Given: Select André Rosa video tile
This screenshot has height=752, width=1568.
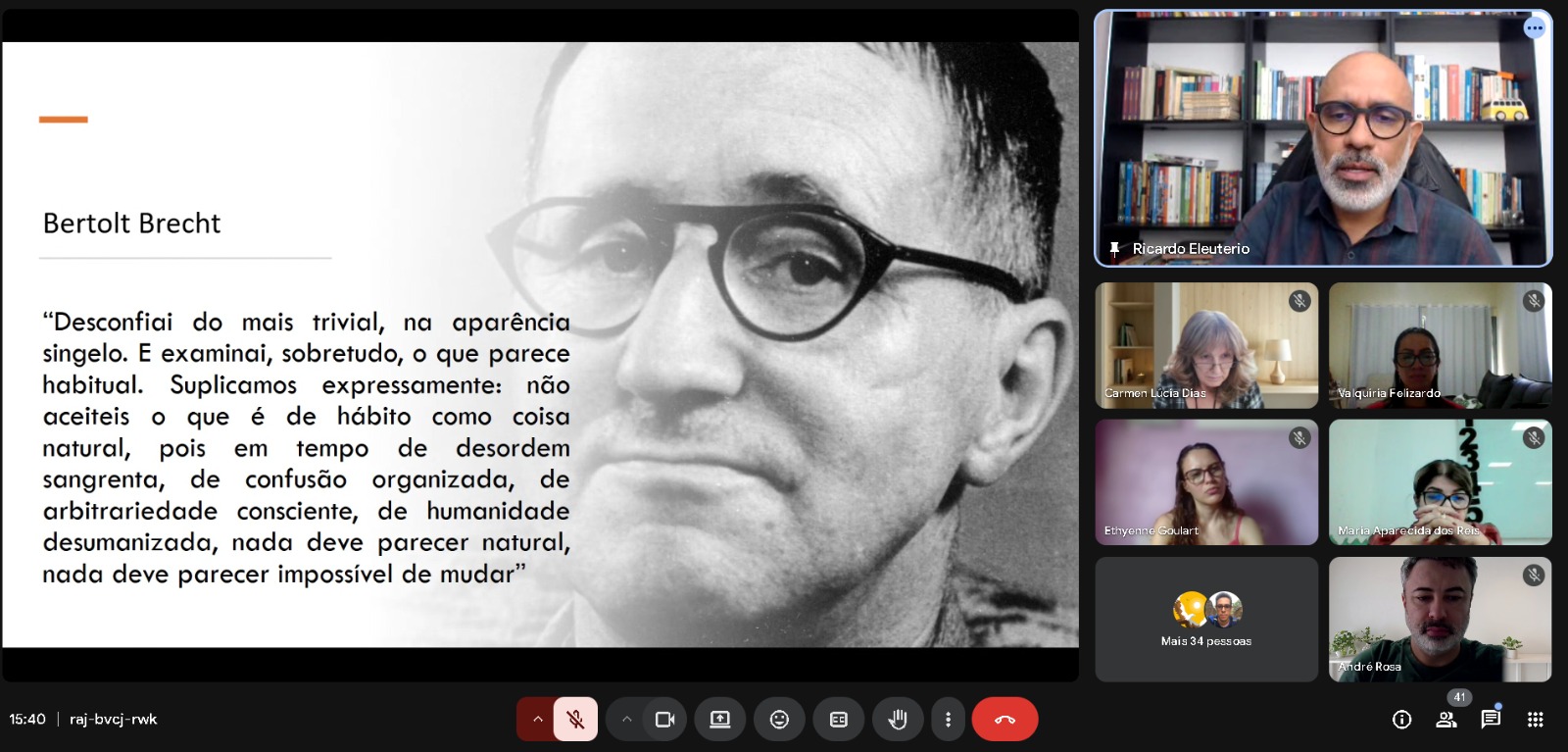Looking at the screenshot, I should pos(1440,620).
